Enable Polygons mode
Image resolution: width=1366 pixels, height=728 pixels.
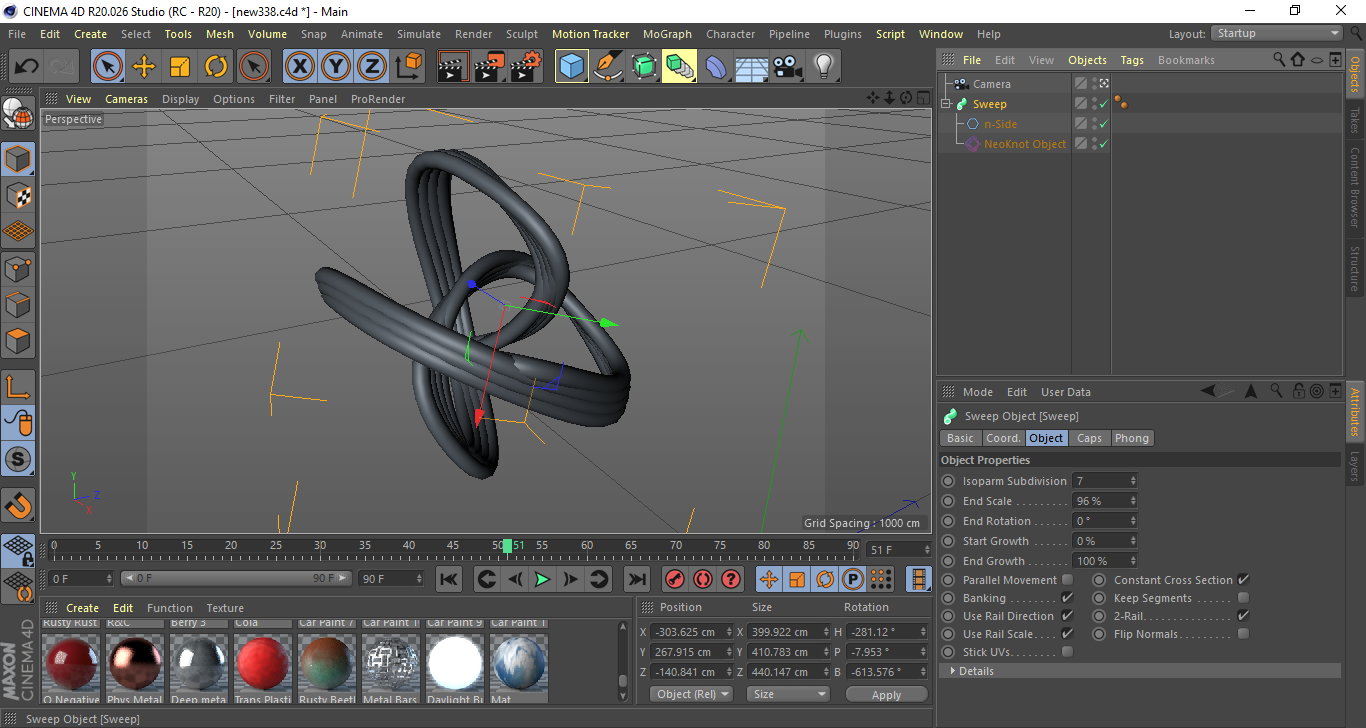click(18, 340)
